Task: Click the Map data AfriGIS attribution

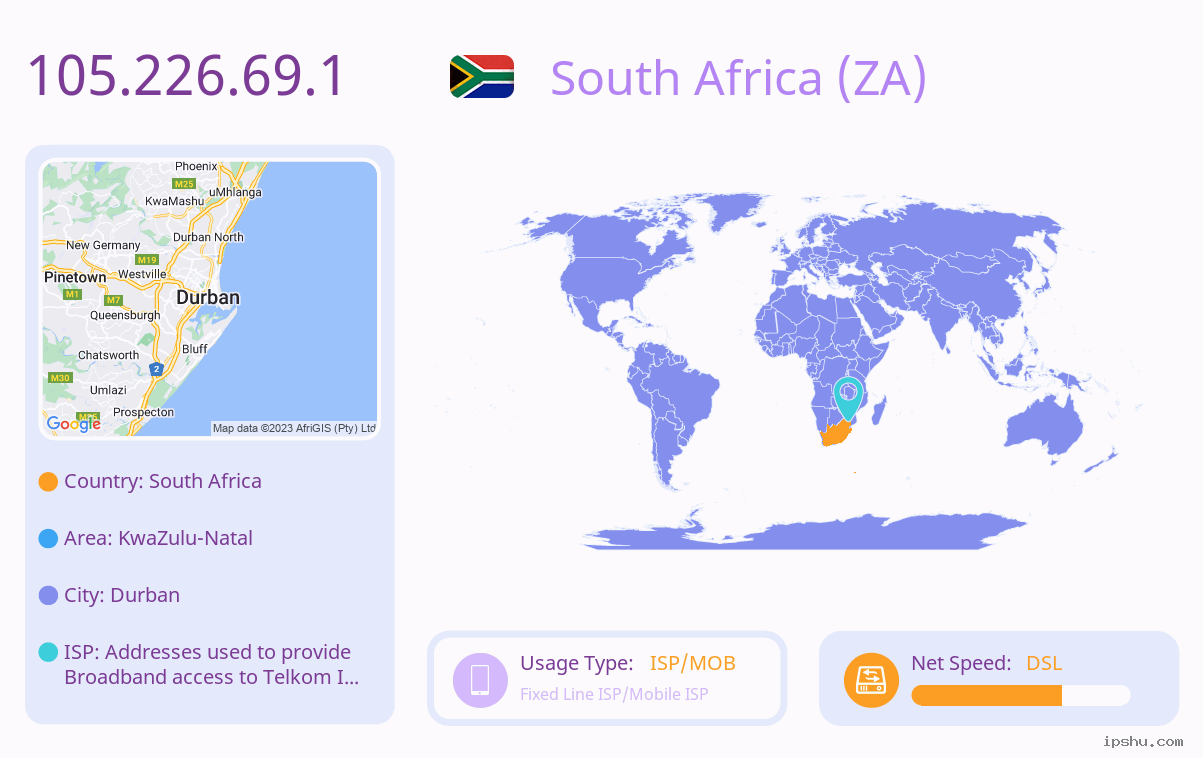Action: click(294, 428)
